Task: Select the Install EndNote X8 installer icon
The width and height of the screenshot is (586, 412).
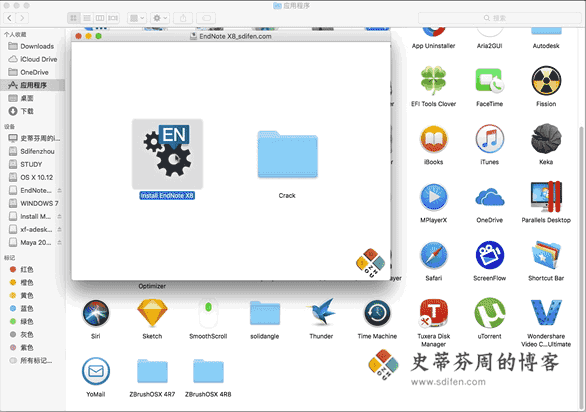Action: [167, 154]
